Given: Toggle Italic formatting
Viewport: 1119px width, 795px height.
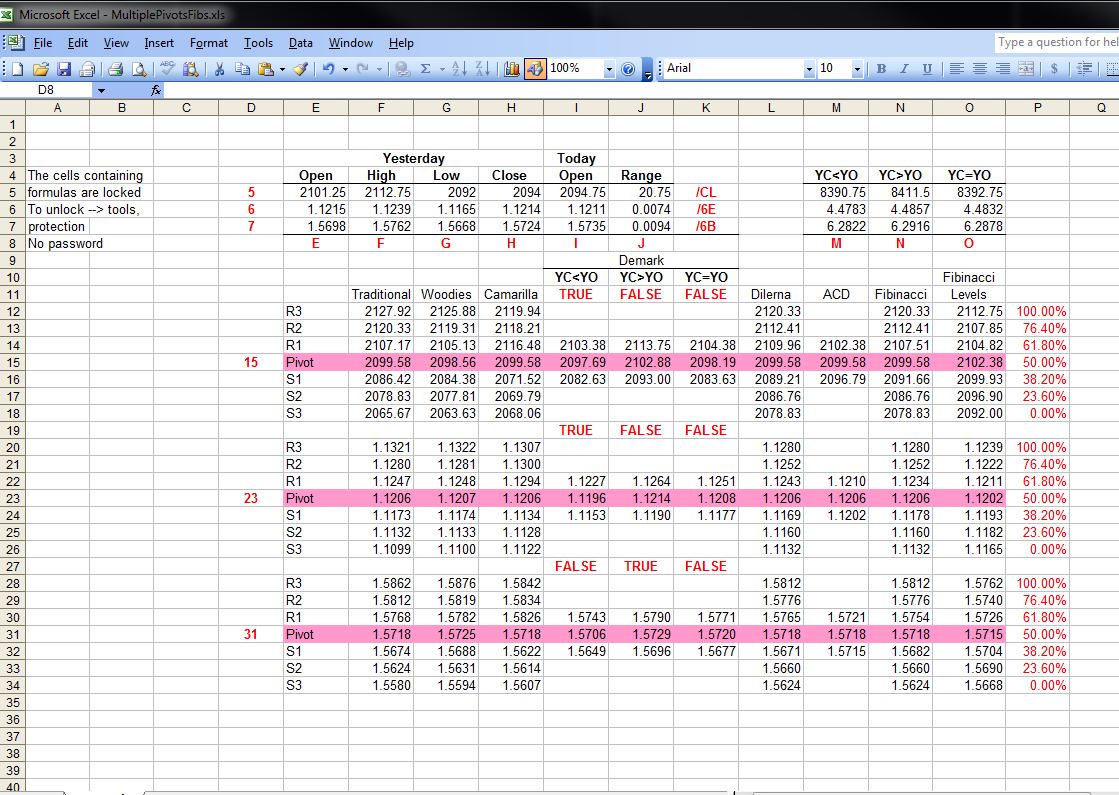Looking at the screenshot, I should [x=904, y=69].
